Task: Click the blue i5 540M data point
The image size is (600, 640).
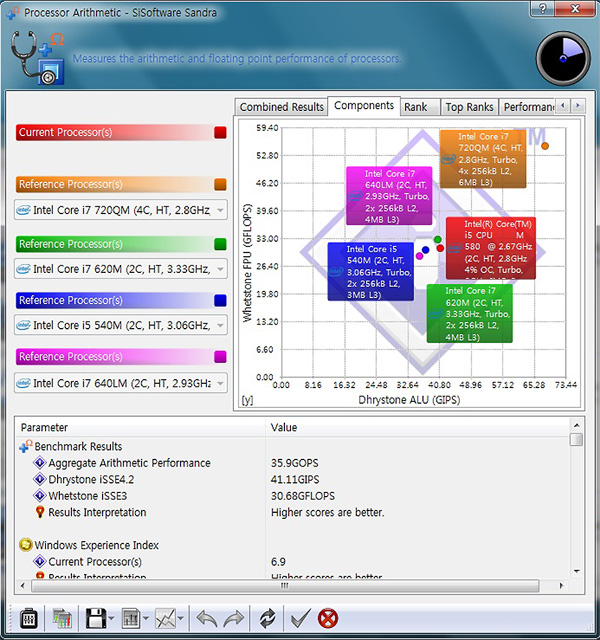Action: [x=426, y=250]
